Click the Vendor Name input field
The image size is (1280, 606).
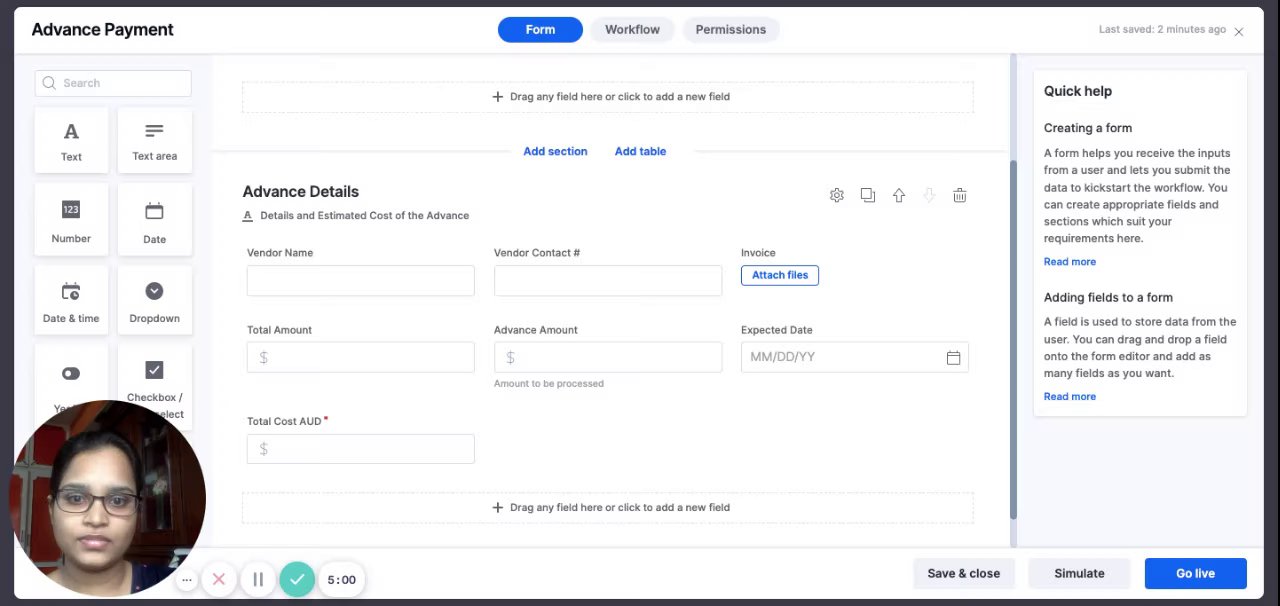tap(360, 281)
